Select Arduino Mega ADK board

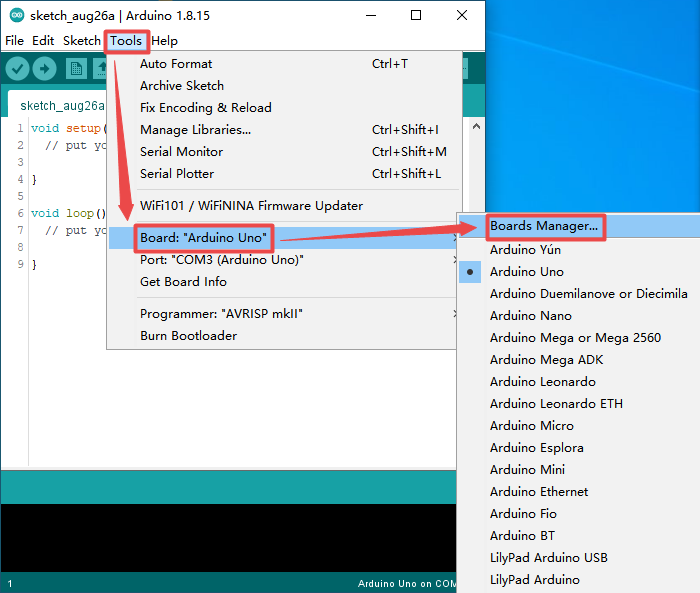click(579, 360)
